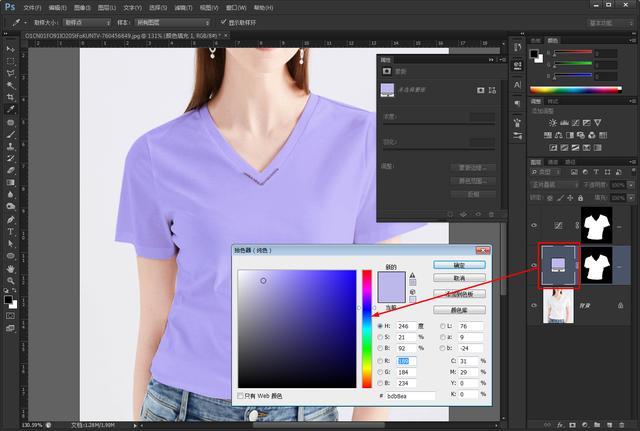Open the layer opacity dropdown arrow
The height and width of the screenshot is (431, 640).
(x=631, y=185)
